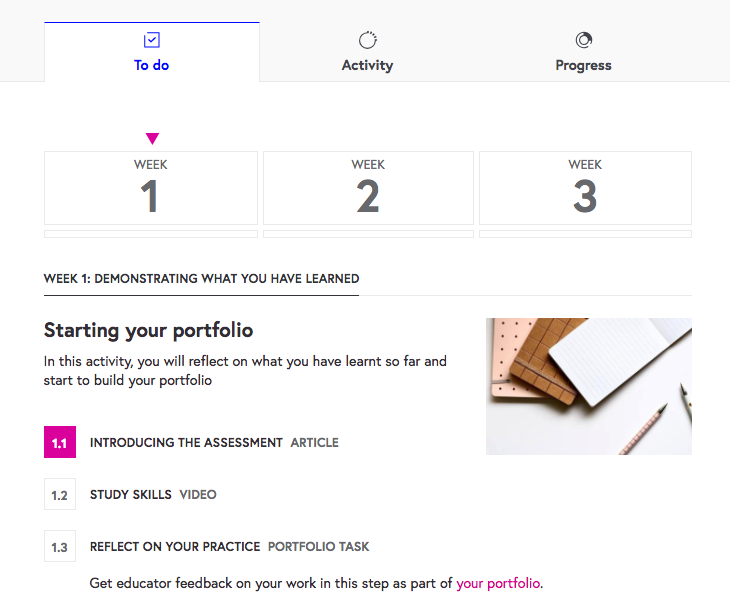This screenshot has height=611, width=730.
Task: Select the Week 1 card
Action: [151, 188]
